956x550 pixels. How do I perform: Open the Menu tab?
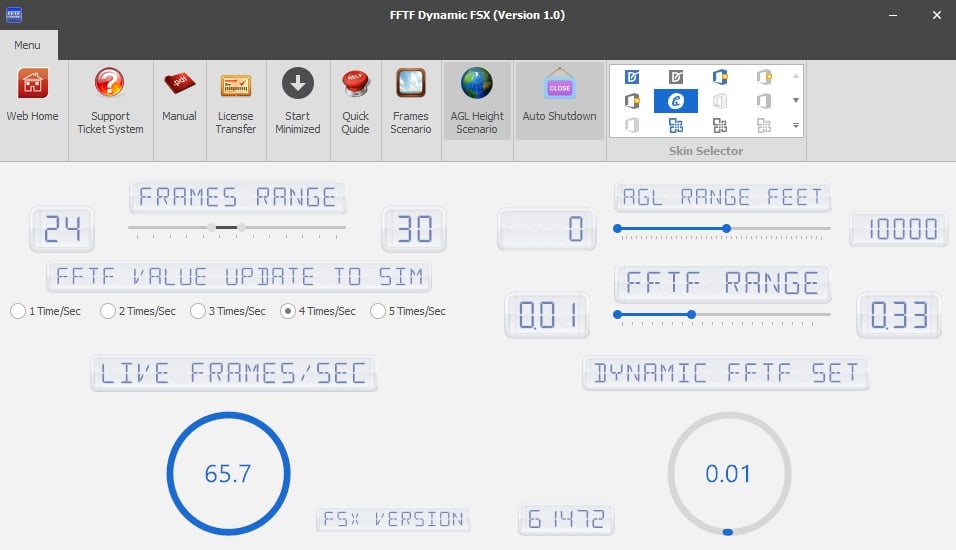pyautogui.click(x=28, y=45)
